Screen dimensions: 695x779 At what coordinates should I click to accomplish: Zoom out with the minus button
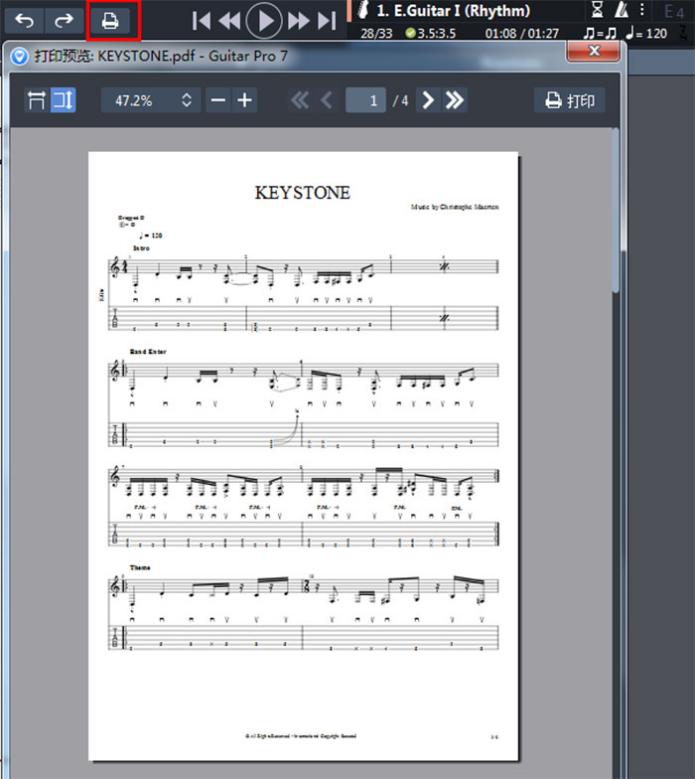[x=218, y=100]
